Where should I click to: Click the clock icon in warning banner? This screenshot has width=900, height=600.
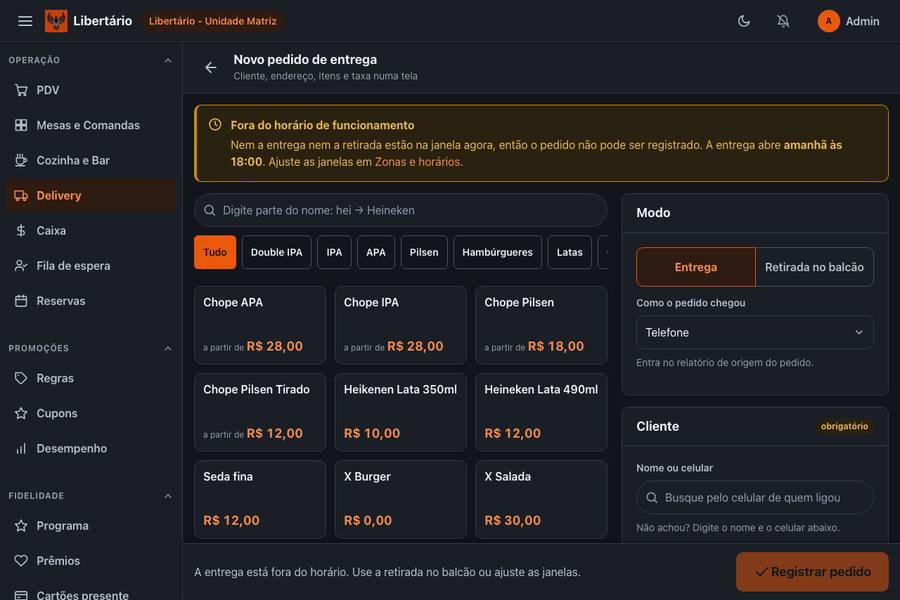215,125
